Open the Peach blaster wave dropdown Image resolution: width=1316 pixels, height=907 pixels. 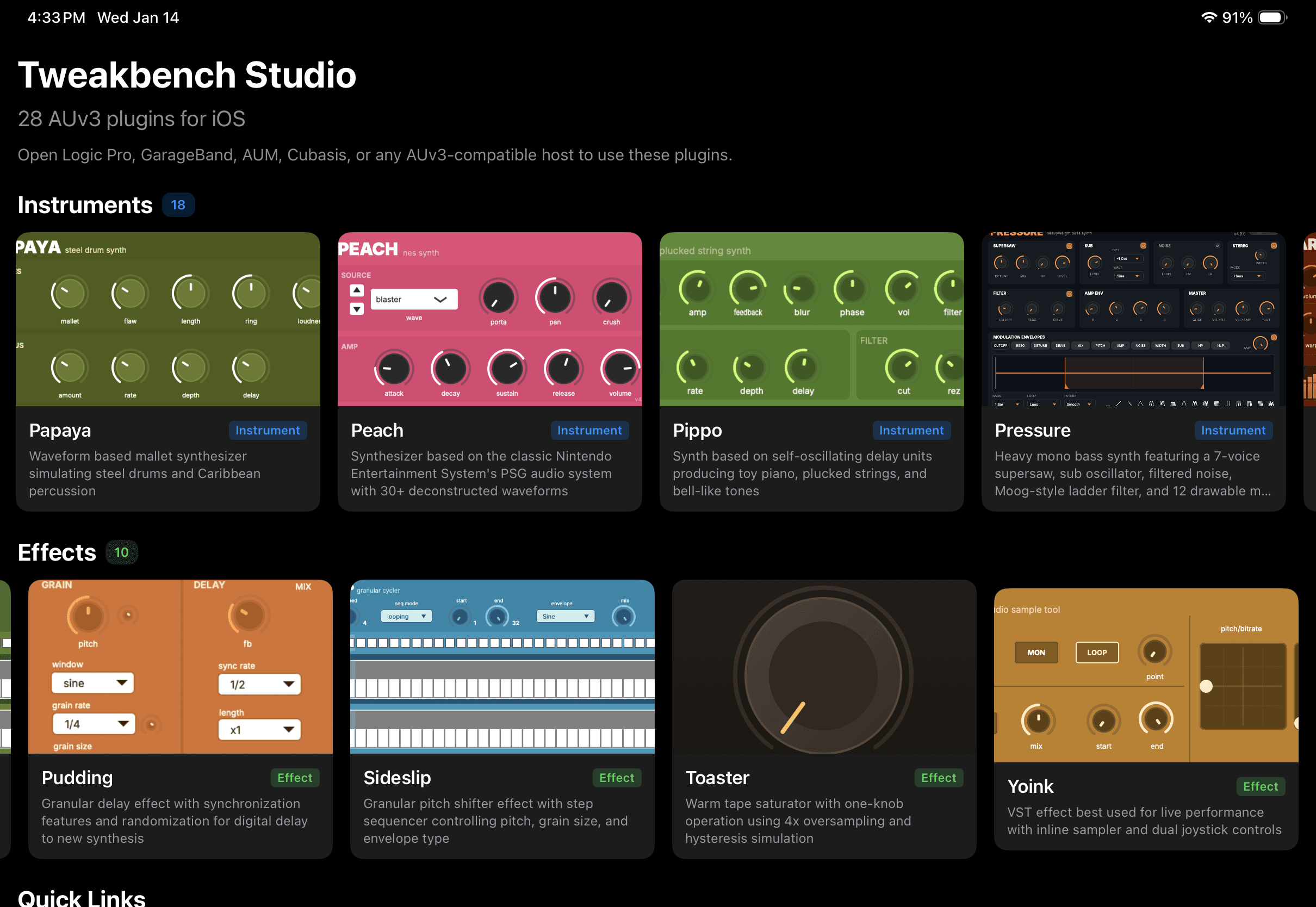coord(414,299)
